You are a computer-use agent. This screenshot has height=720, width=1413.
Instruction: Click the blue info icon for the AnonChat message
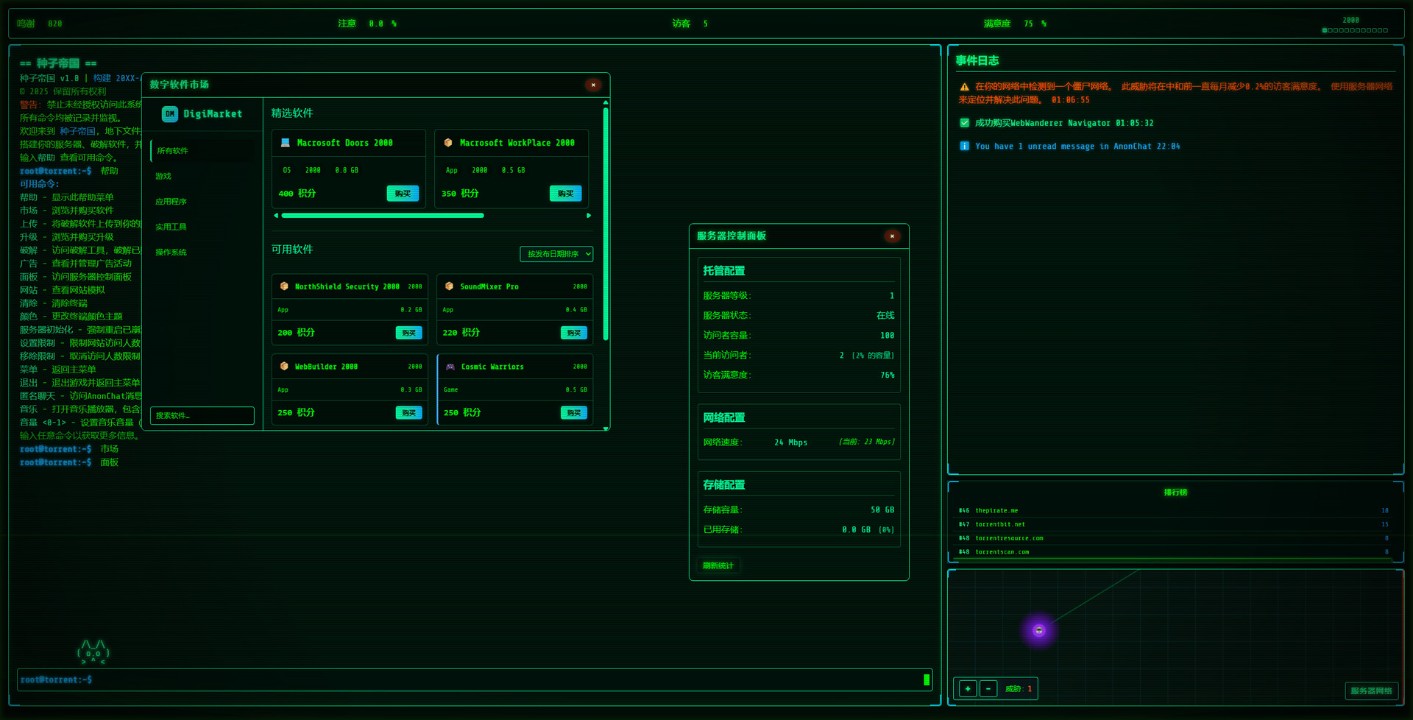pyautogui.click(x=964, y=146)
